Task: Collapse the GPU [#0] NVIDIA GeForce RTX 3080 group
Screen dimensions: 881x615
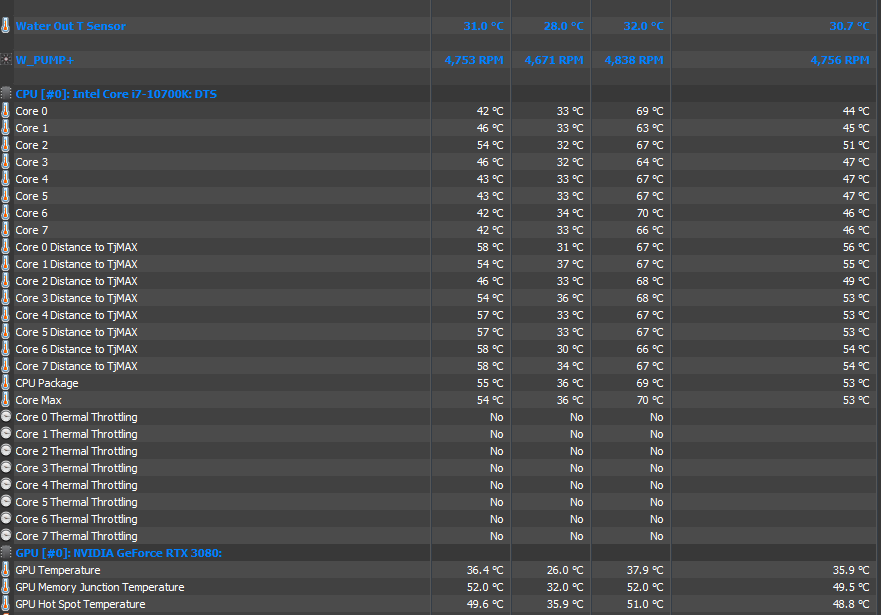Action: (118, 553)
